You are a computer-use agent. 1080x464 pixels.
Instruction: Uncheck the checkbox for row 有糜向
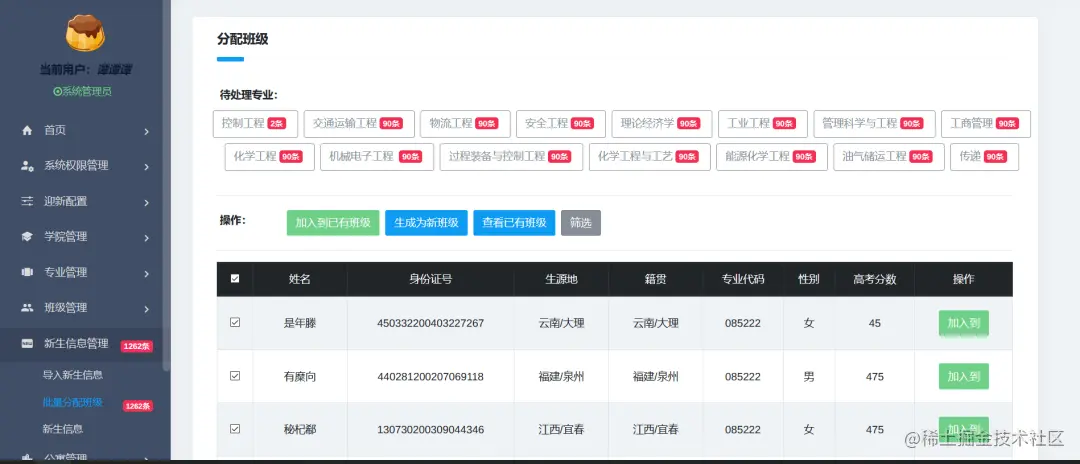(x=235, y=376)
